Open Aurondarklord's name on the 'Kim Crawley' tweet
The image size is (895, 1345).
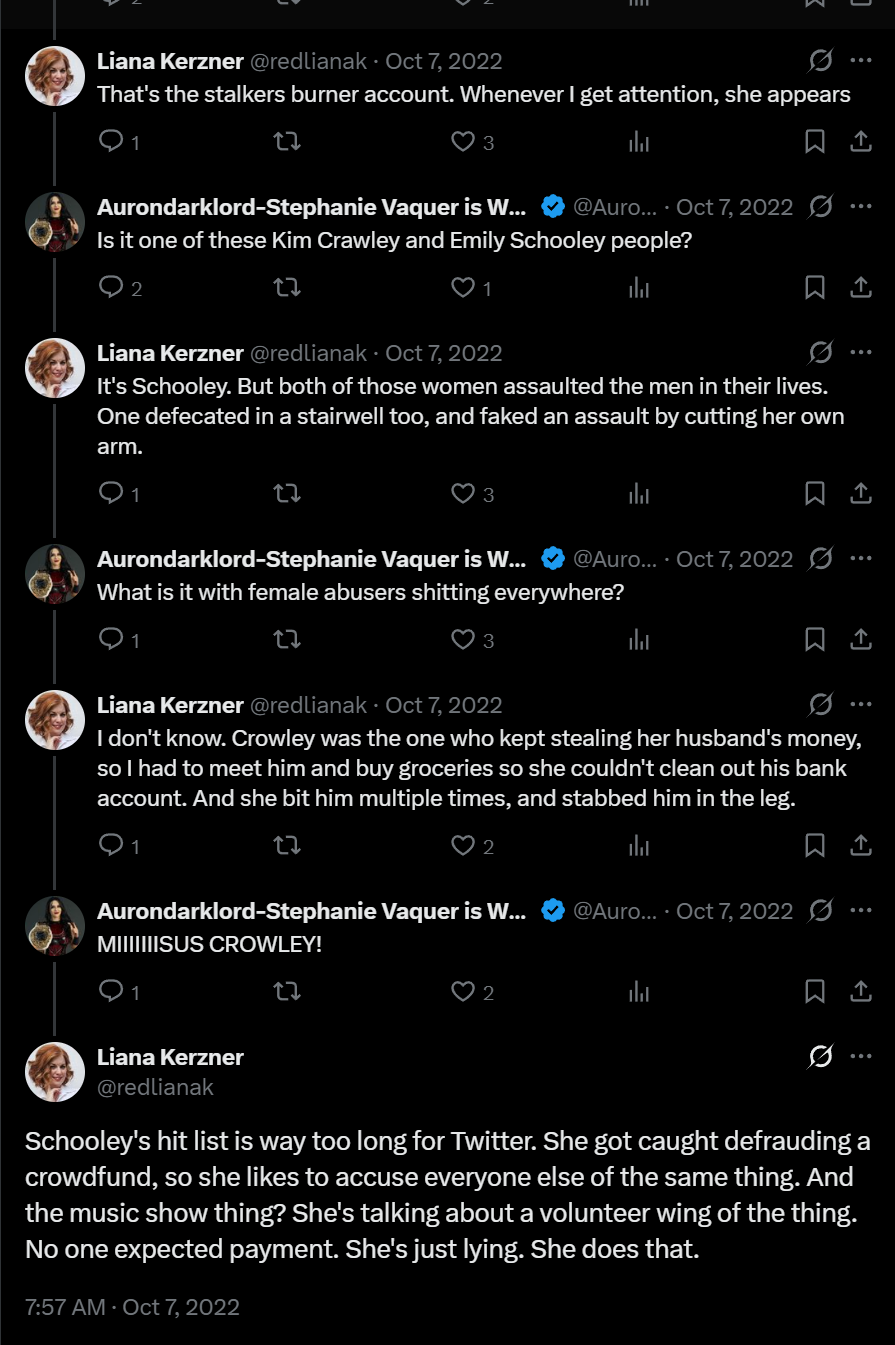311,207
